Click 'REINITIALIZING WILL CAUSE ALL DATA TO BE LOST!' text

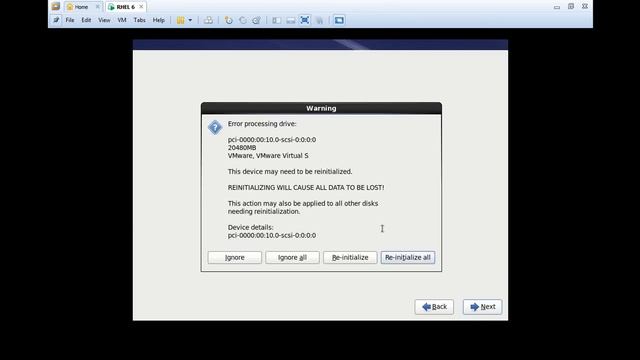click(x=306, y=188)
